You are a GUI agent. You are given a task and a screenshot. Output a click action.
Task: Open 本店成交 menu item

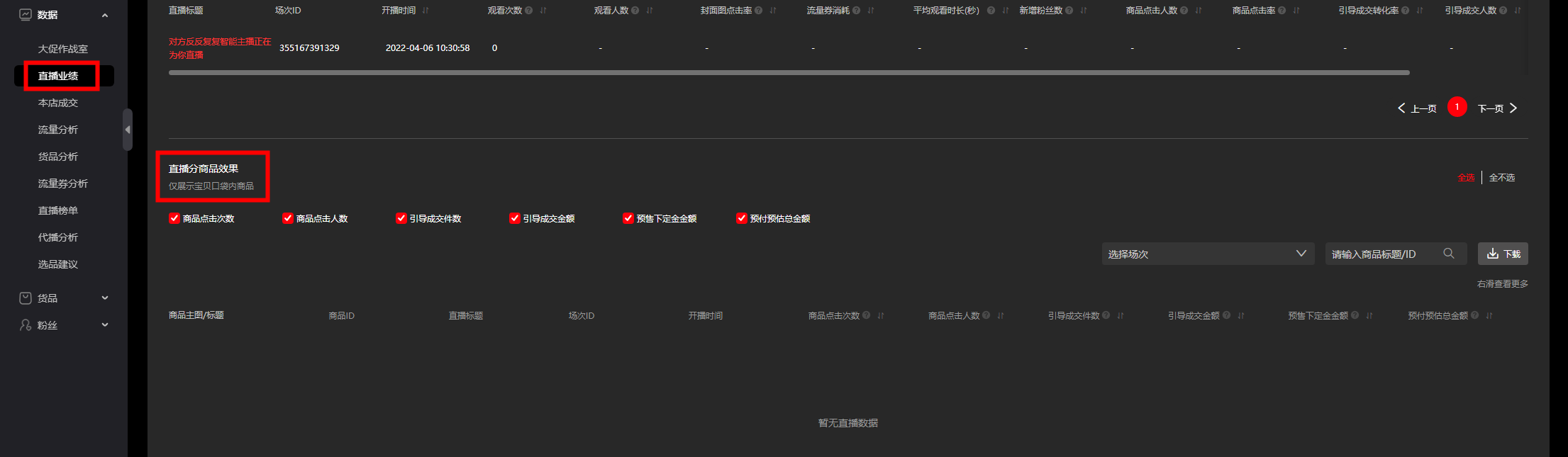tap(58, 103)
